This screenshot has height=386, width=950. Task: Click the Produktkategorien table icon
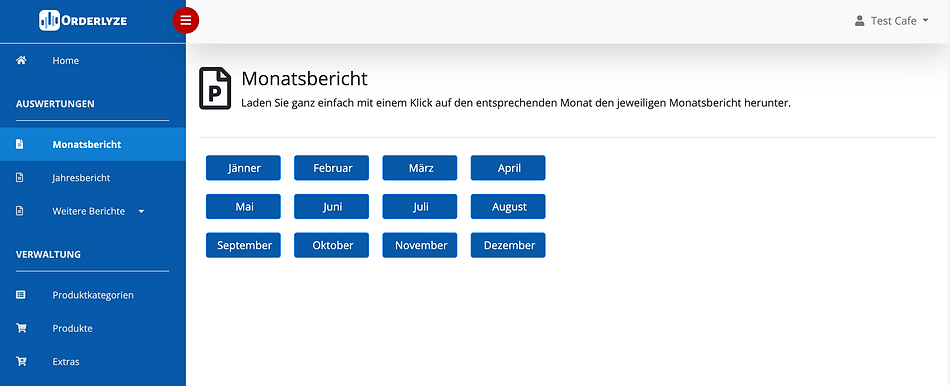pyautogui.click(x=21, y=295)
